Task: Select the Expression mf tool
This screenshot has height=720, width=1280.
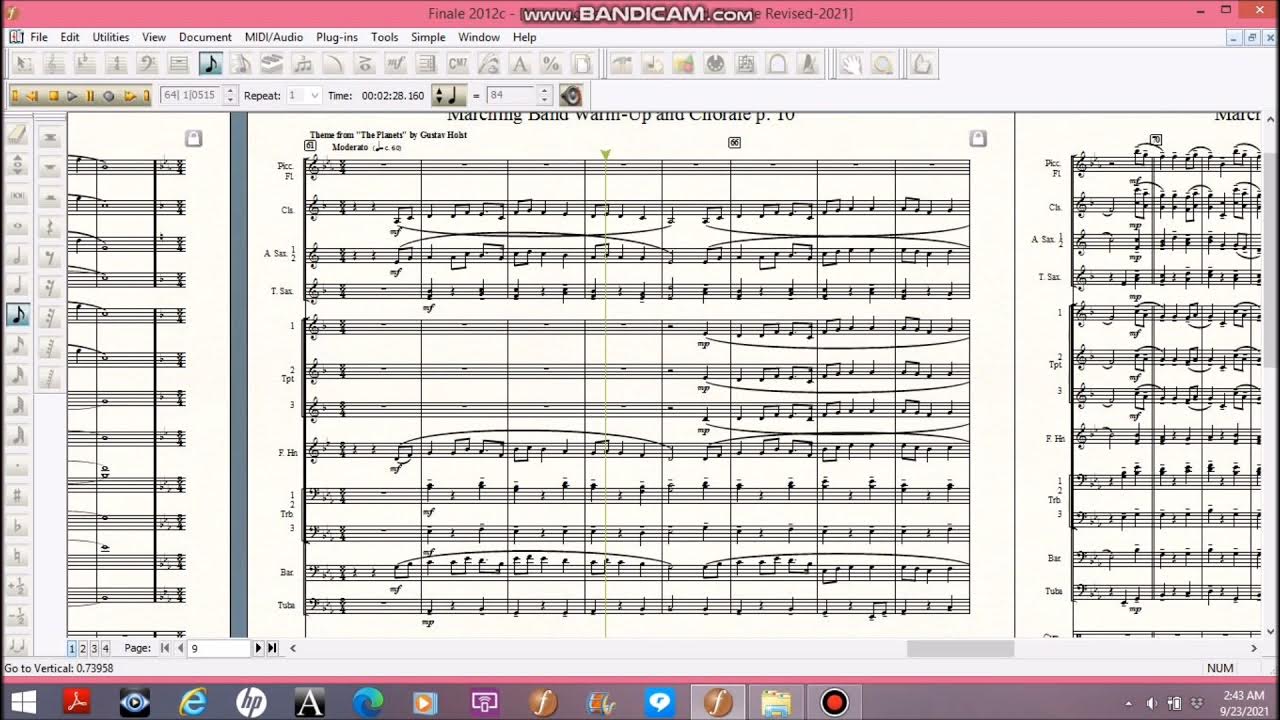Action: [395, 64]
